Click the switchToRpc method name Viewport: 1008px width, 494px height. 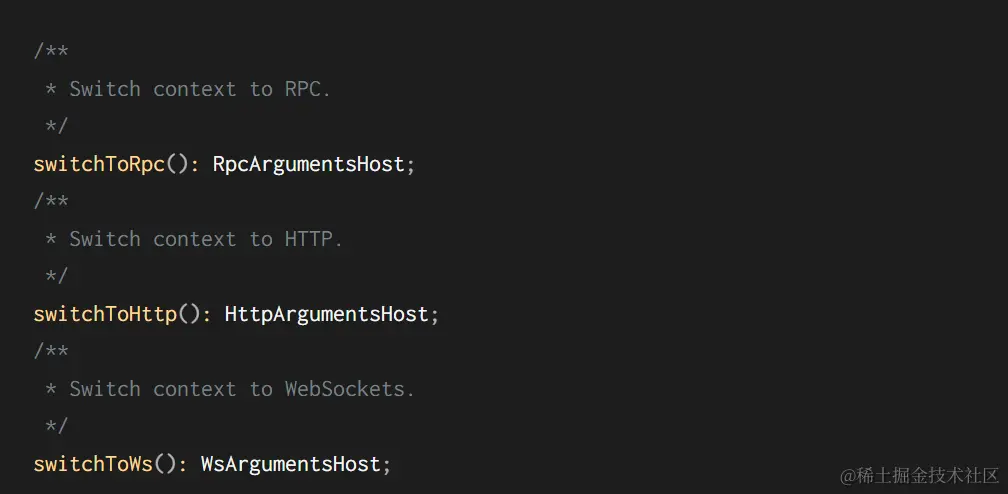click(98, 164)
